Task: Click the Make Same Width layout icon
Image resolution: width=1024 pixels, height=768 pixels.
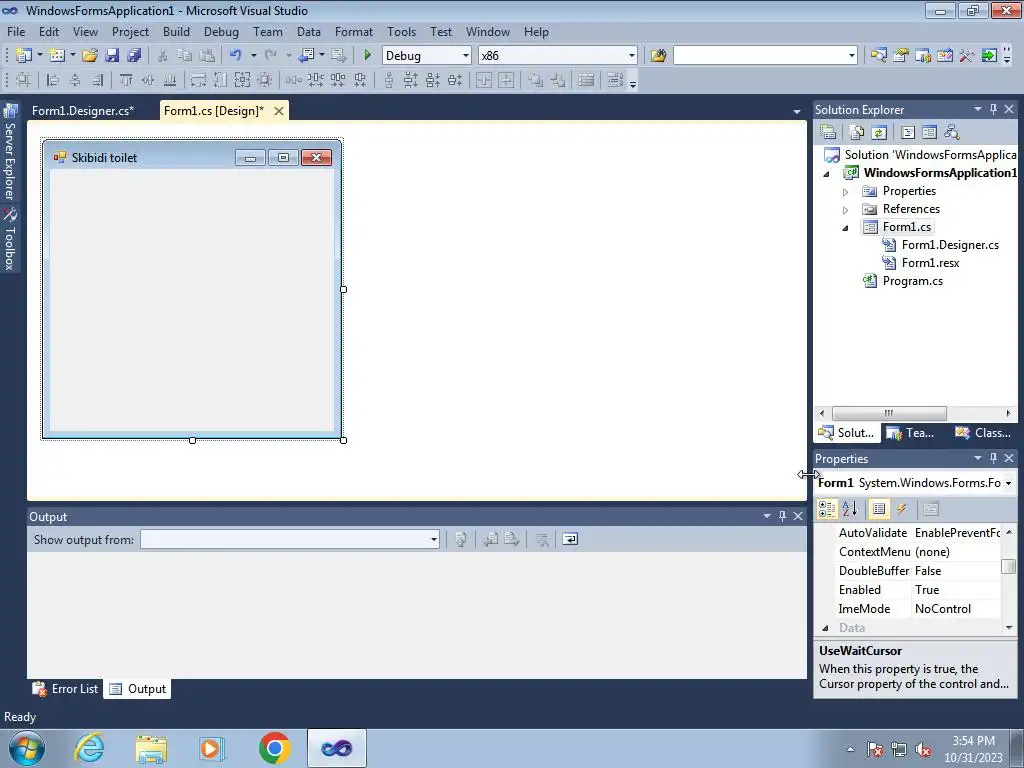Action: click(198, 80)
